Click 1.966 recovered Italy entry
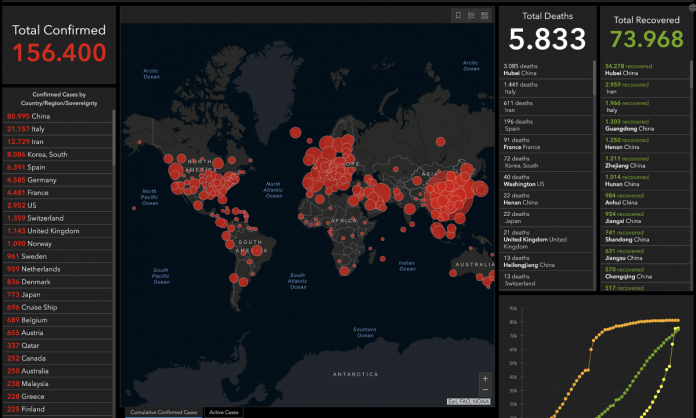Image resolution: width=696 pixels, height=418 pixels. [x=645, y=106]
